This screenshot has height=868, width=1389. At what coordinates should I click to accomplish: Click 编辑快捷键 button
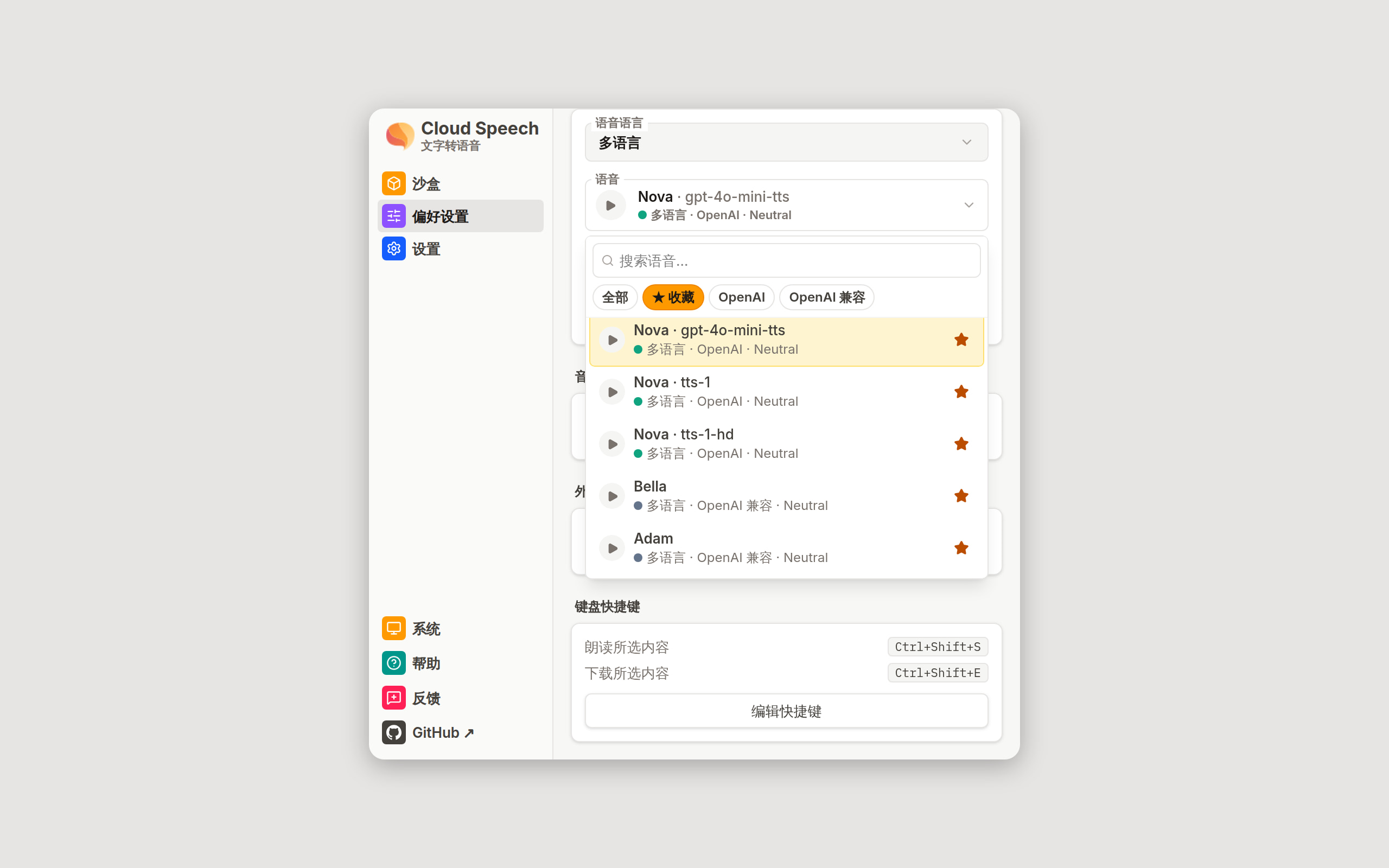pyautogui.click(x=786, y=711)
